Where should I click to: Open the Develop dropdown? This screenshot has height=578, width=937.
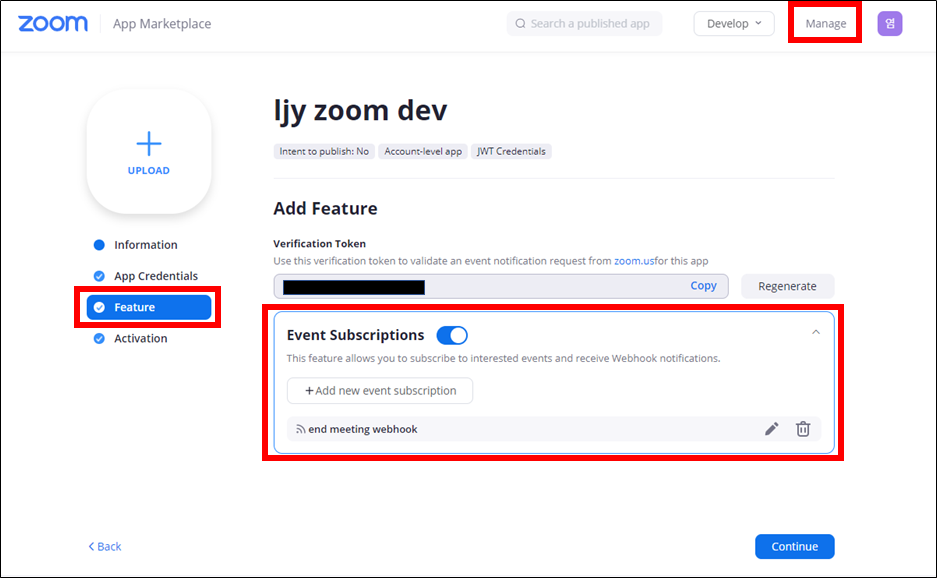tap(734, 23)
